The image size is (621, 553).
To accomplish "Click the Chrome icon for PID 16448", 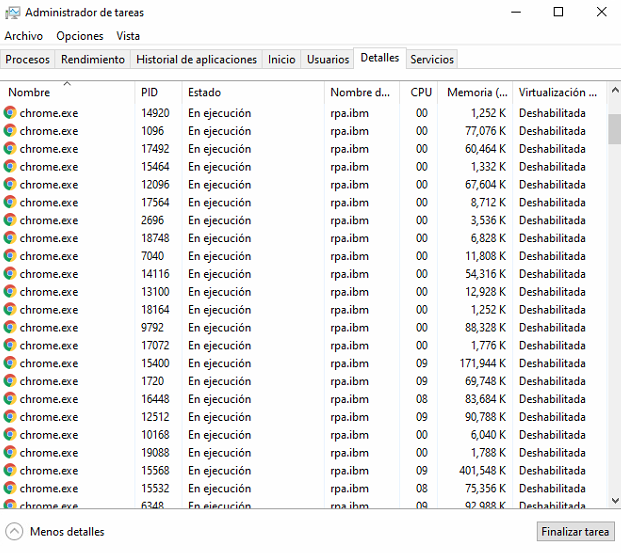I will pyautogui.click(x=10, y=399).
